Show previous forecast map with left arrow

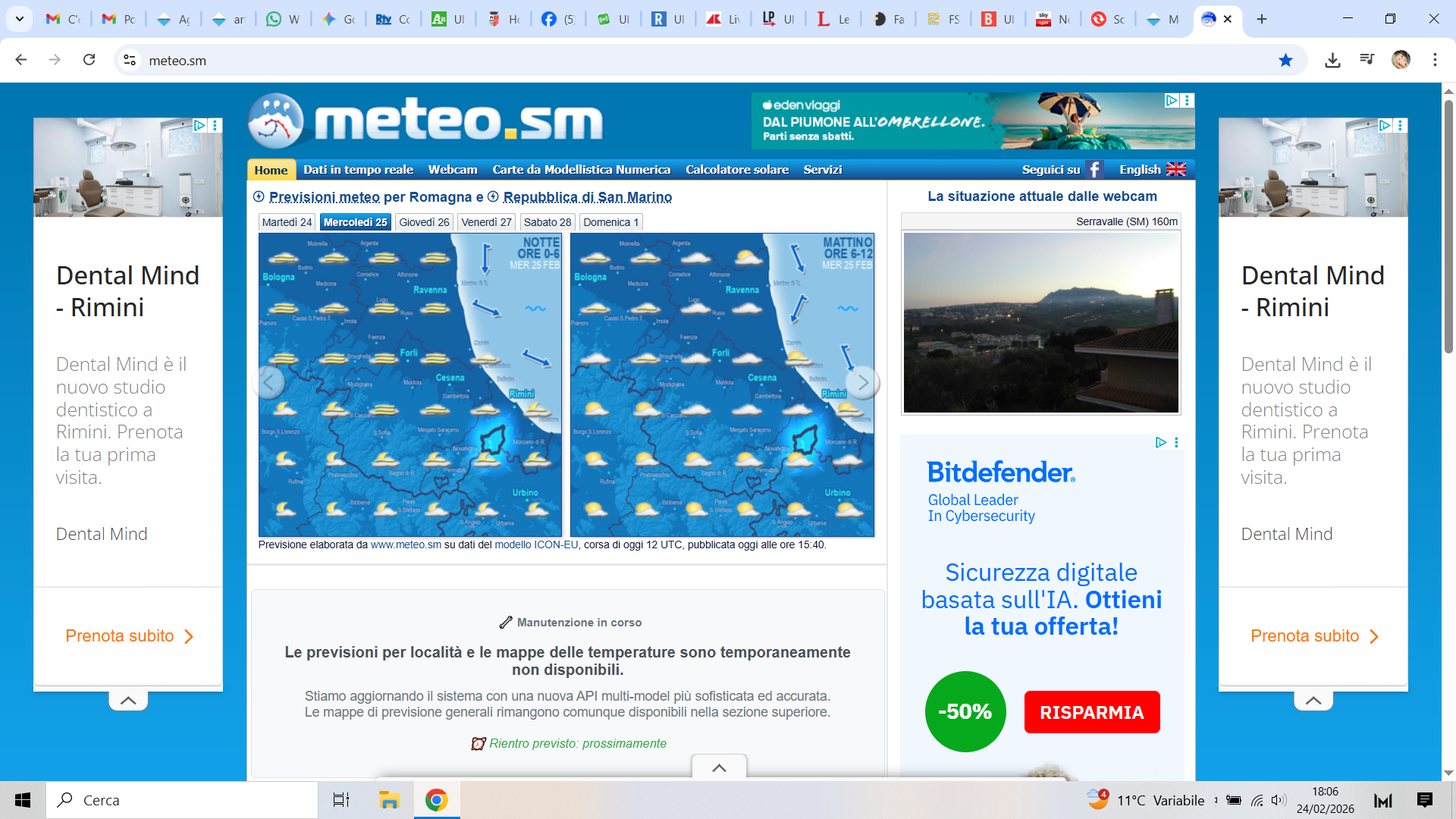(x=268, y=383)
